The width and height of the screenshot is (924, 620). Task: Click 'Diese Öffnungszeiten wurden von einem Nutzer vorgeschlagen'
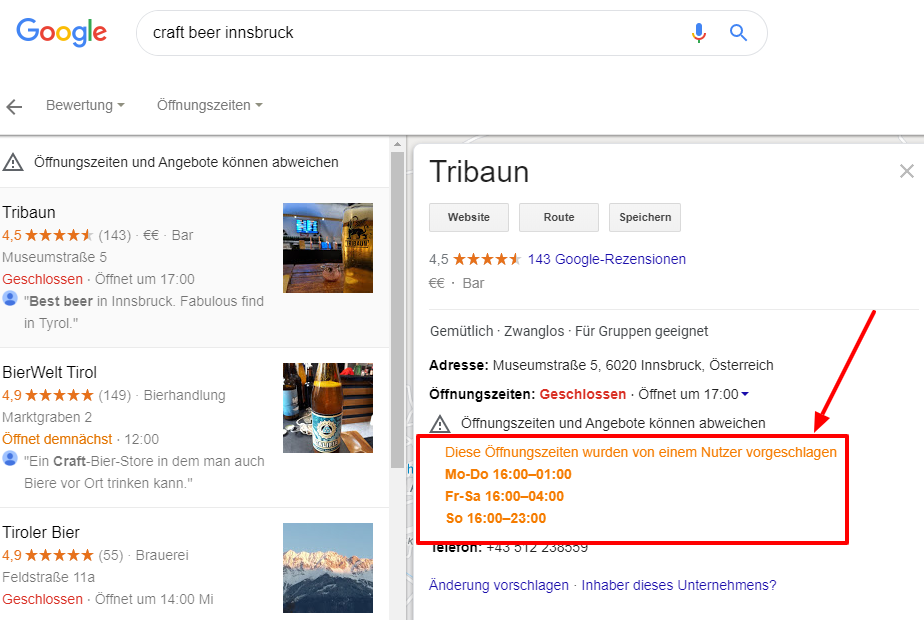pos(641,452)
